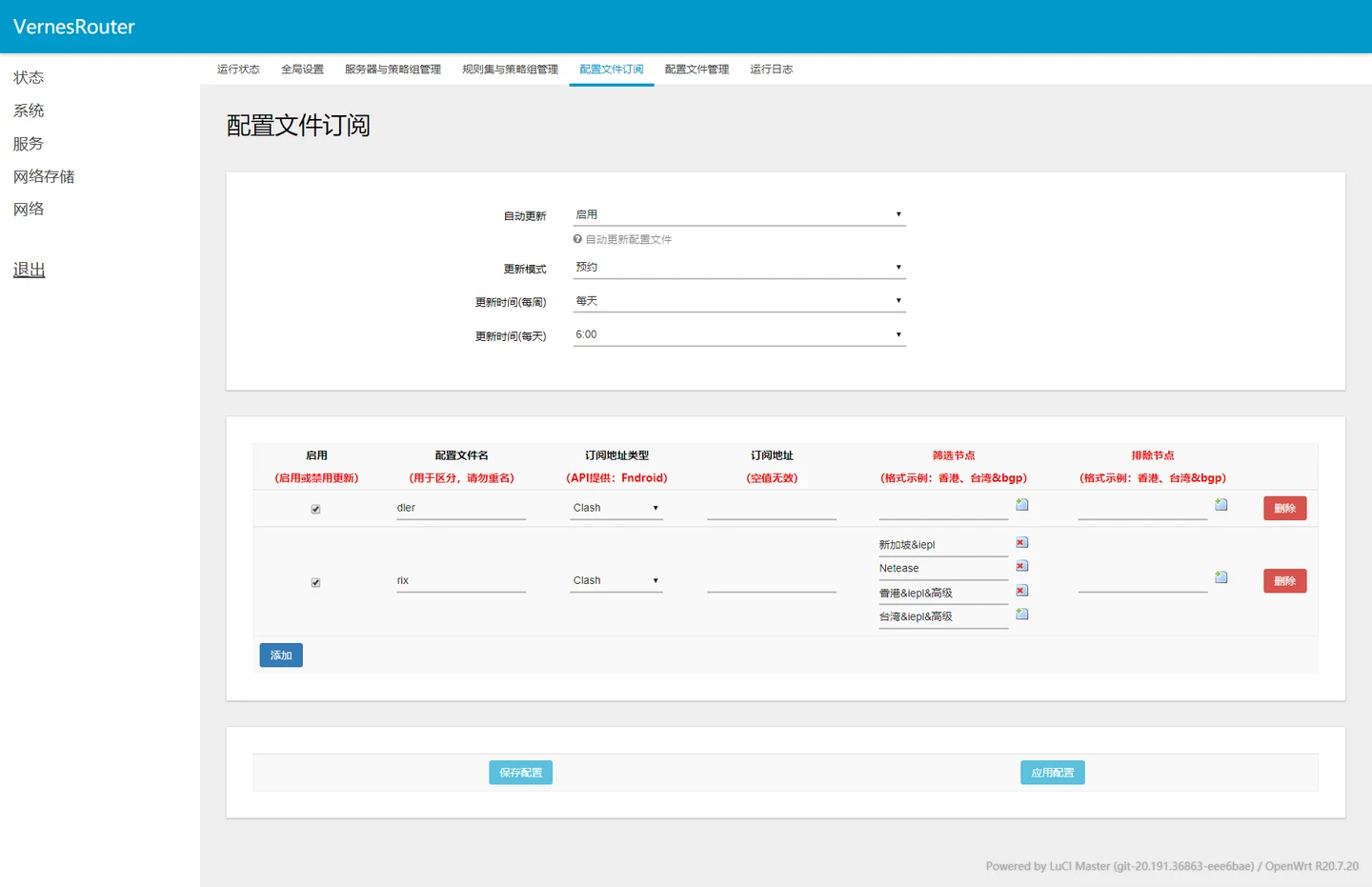Screen dimensions: 1372x887
Task: Add exclude node entry in dler row
Action: [x=1221, y=505]
